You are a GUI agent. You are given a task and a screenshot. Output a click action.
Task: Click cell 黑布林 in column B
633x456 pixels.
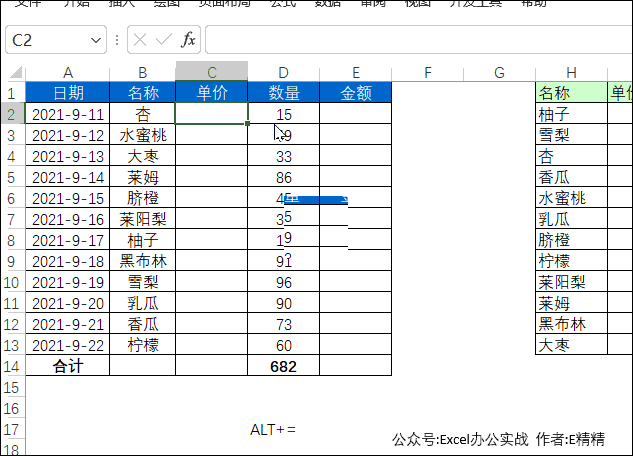pos(143,261)
